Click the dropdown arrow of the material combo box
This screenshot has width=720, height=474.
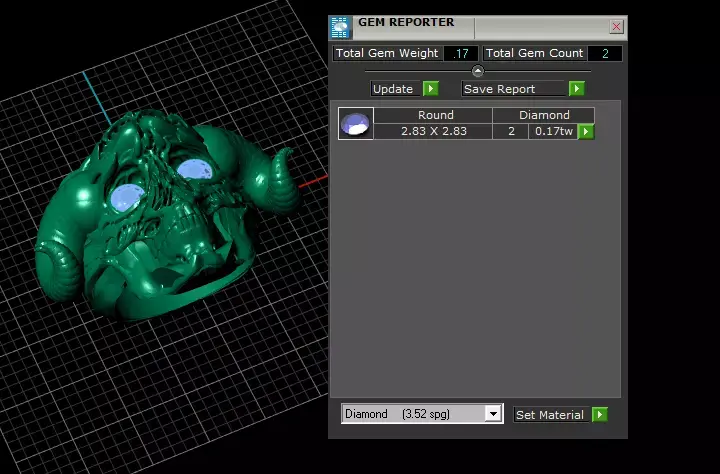click(x=493, y=414)
